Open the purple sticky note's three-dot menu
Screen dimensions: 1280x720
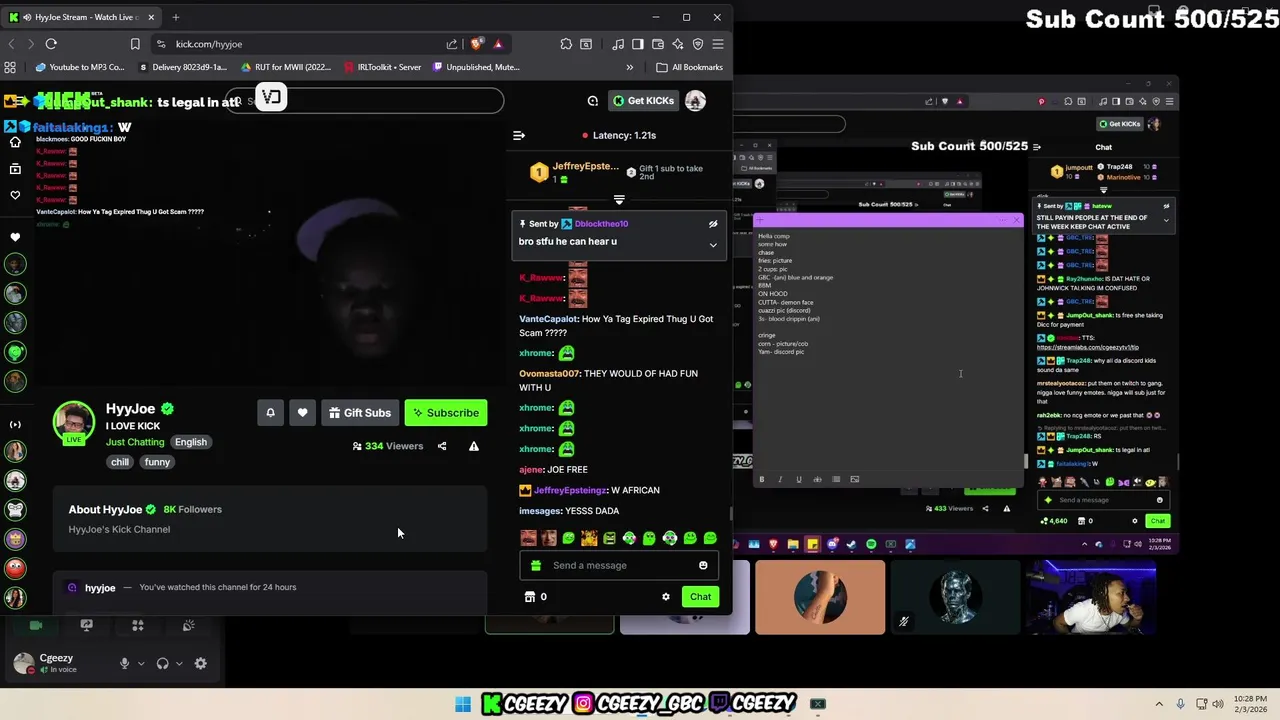[x=1003, y=220]
